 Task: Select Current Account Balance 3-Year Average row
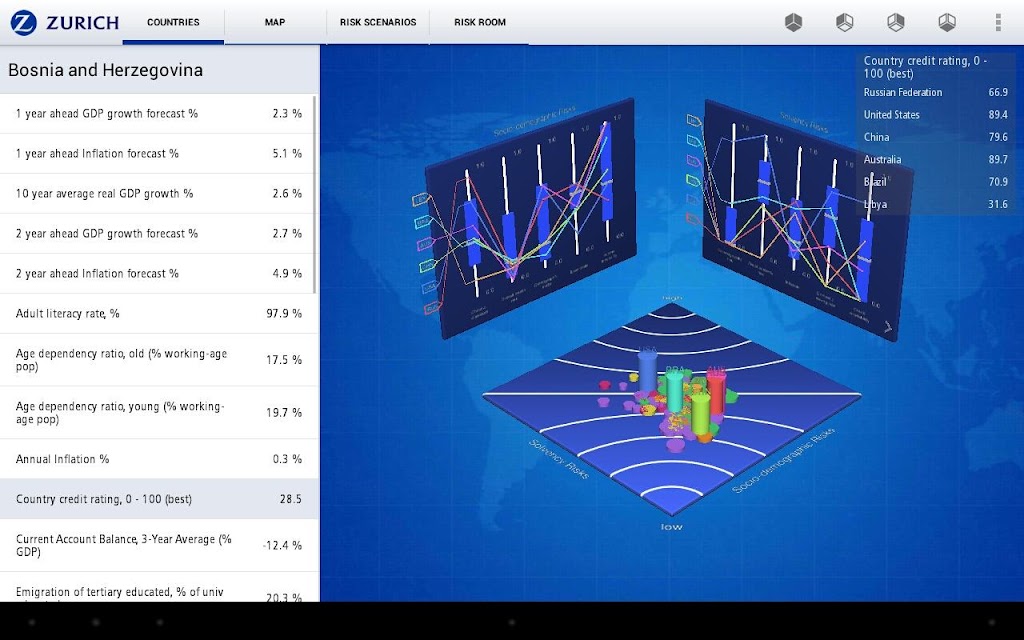click(x=159, y=545)
